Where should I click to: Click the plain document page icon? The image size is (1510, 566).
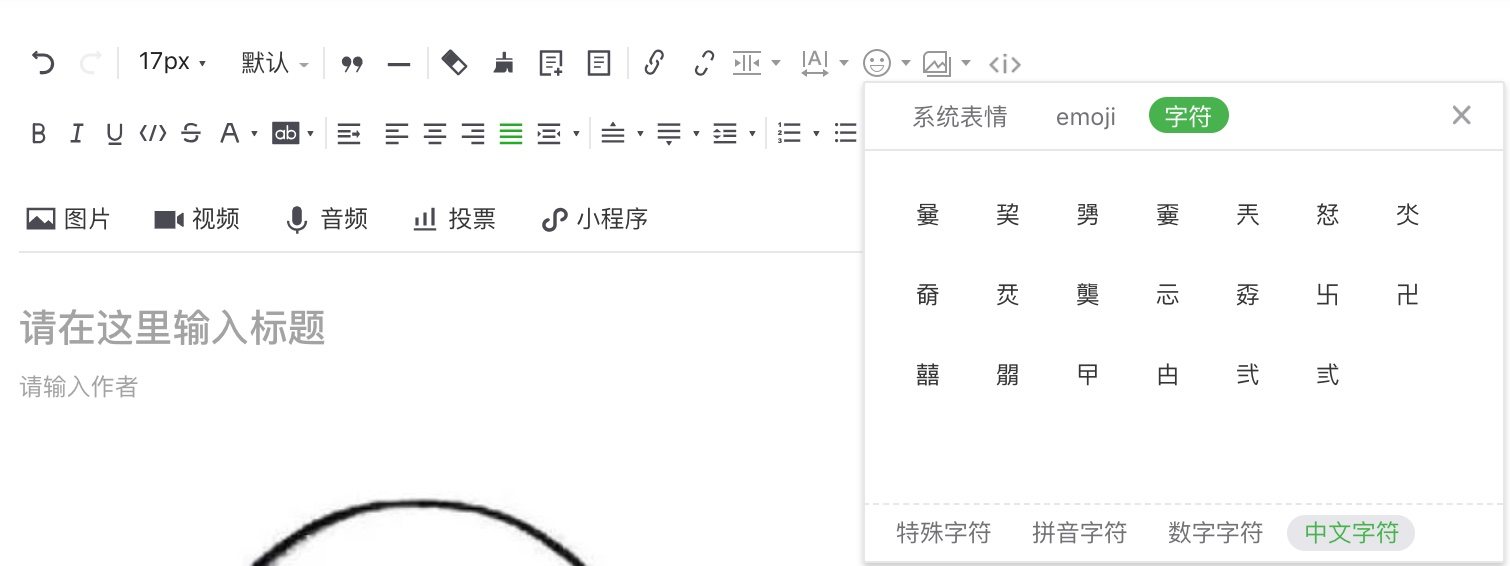[x=599, y=63]
